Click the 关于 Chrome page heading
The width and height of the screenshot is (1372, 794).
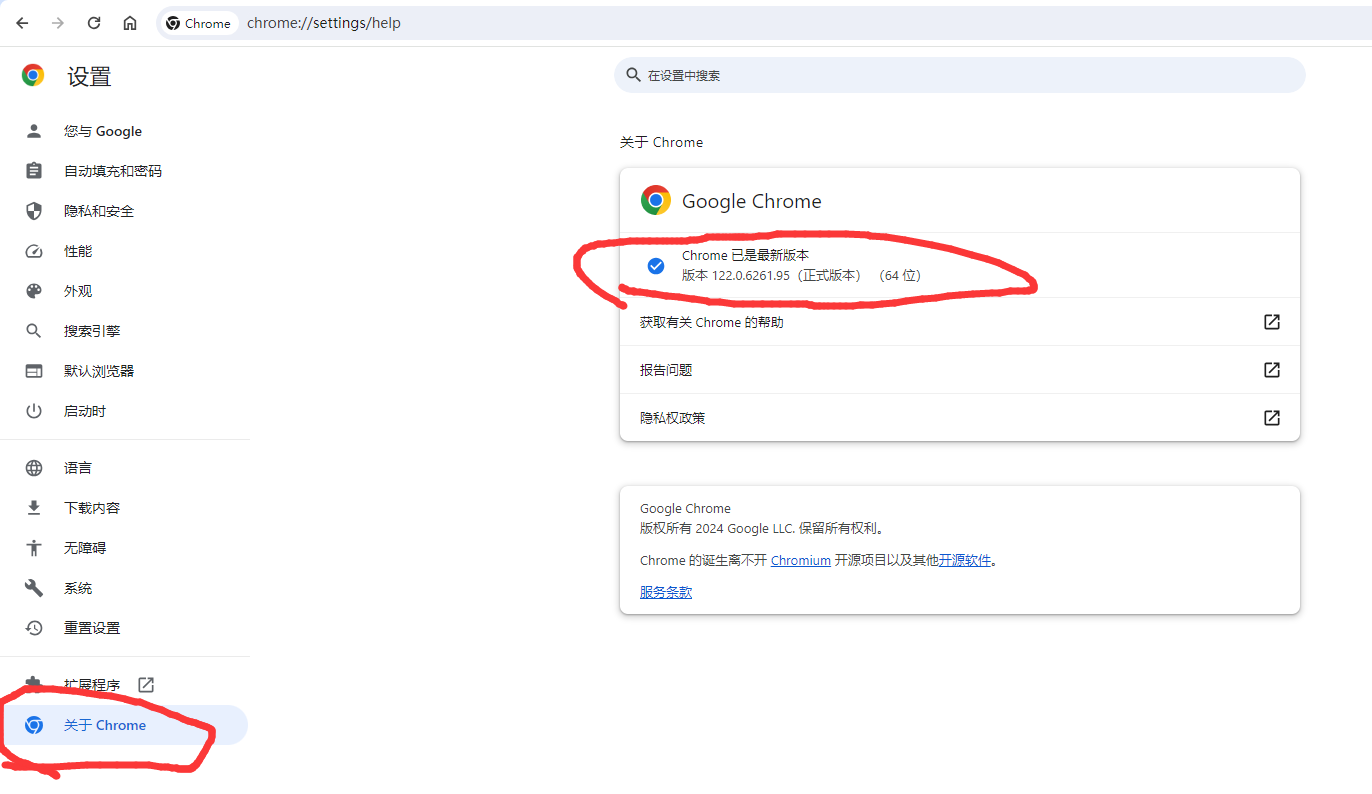point(661,142)
